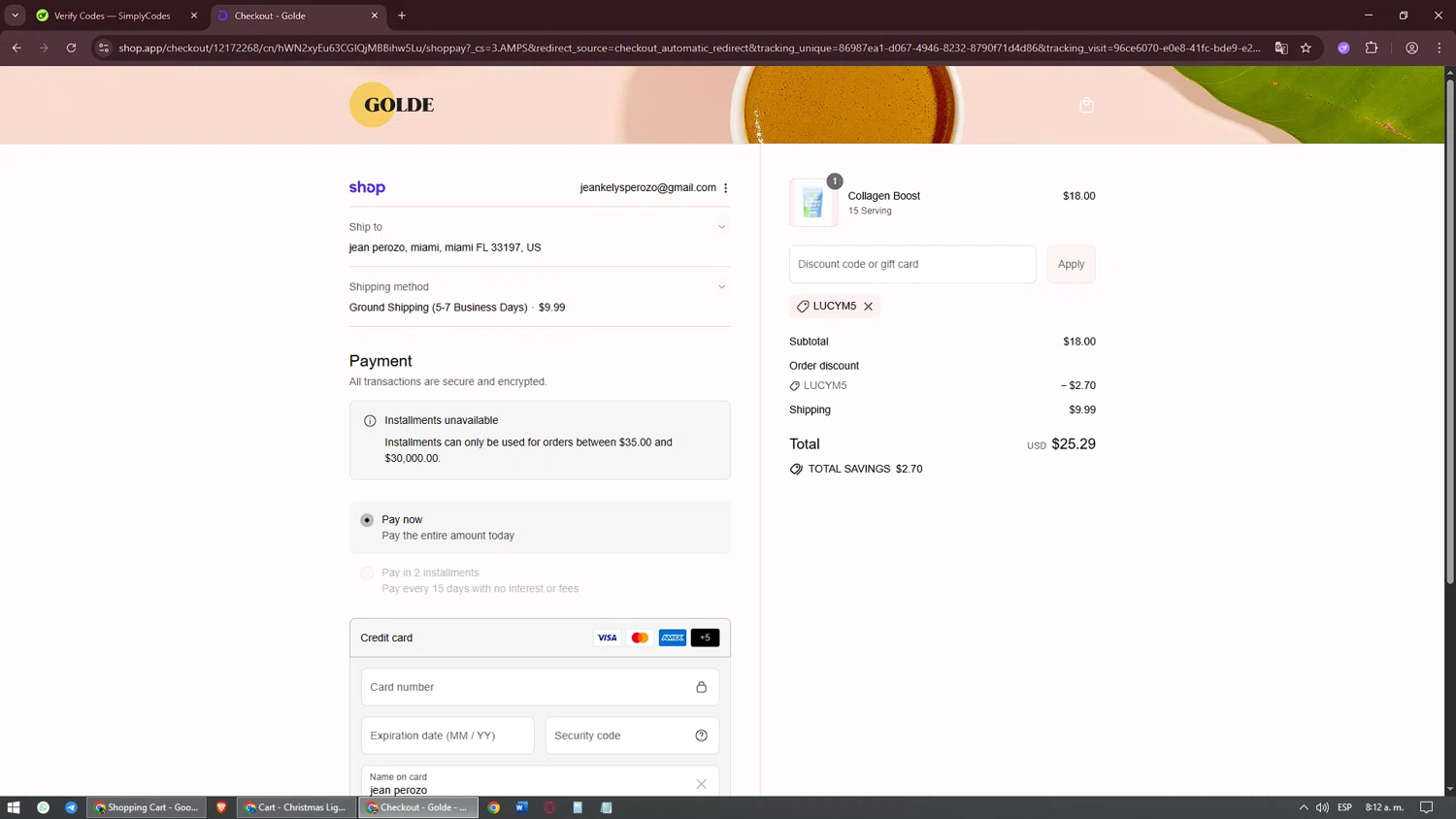This screenshot has width=1456, height=819.
Task: Select Pay in 2 installments option
Action: pyautogui.click(x=367, y=573)
